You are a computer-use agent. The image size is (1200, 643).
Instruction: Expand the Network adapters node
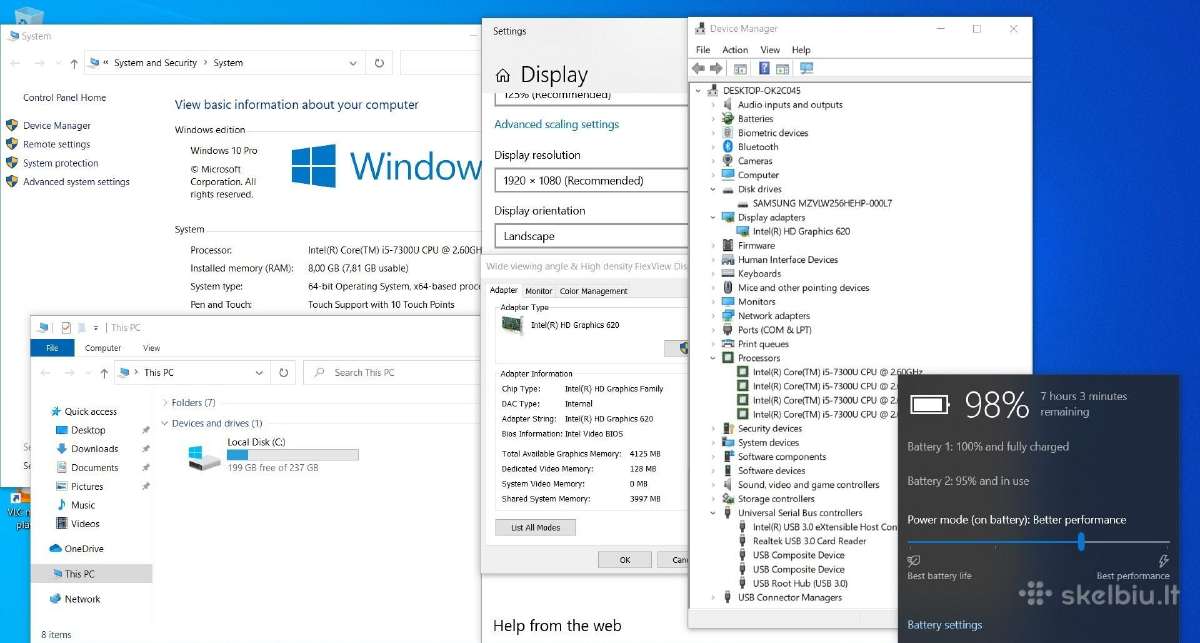713,316
